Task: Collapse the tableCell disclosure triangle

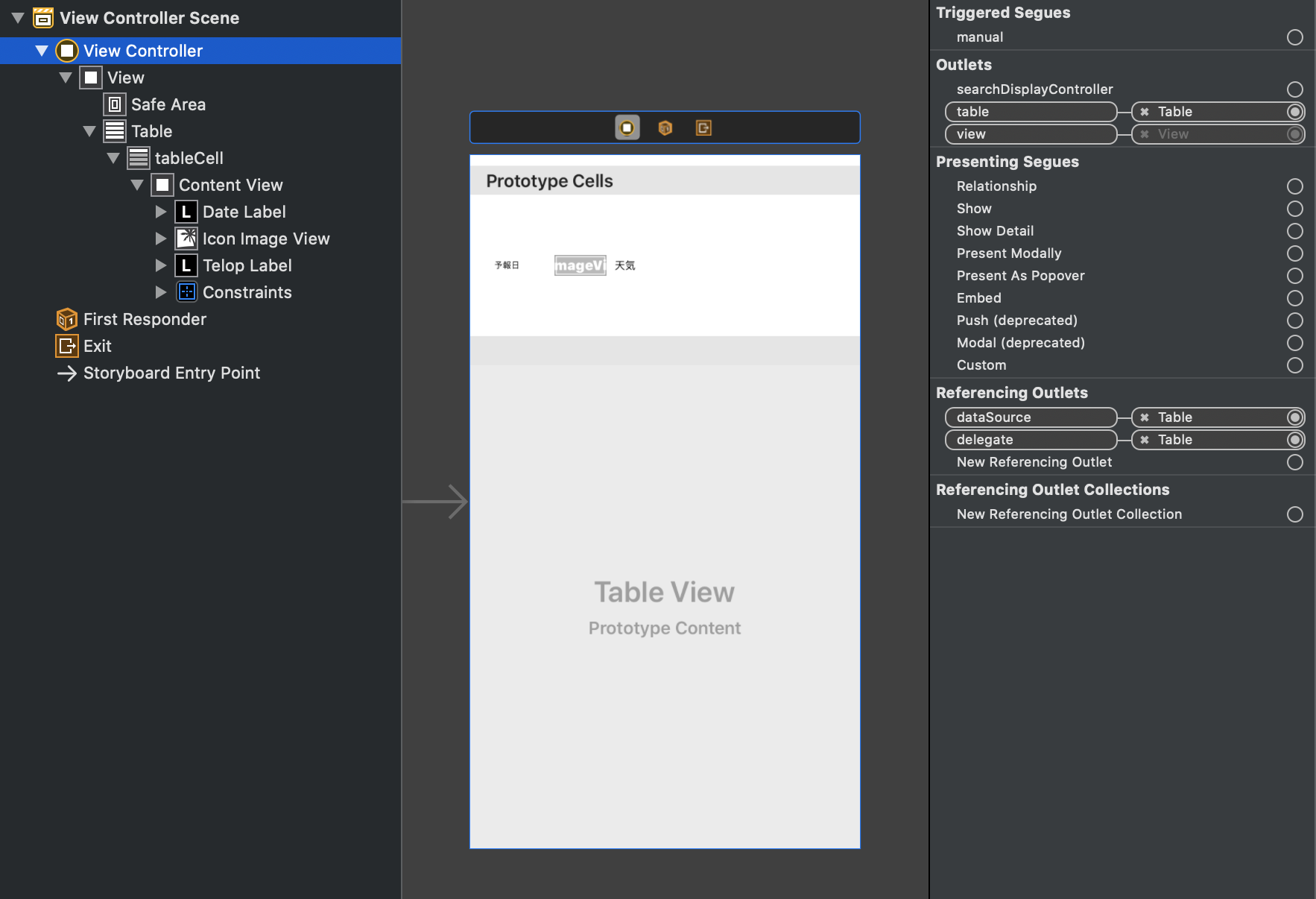Action: click(x=113, y=158)
